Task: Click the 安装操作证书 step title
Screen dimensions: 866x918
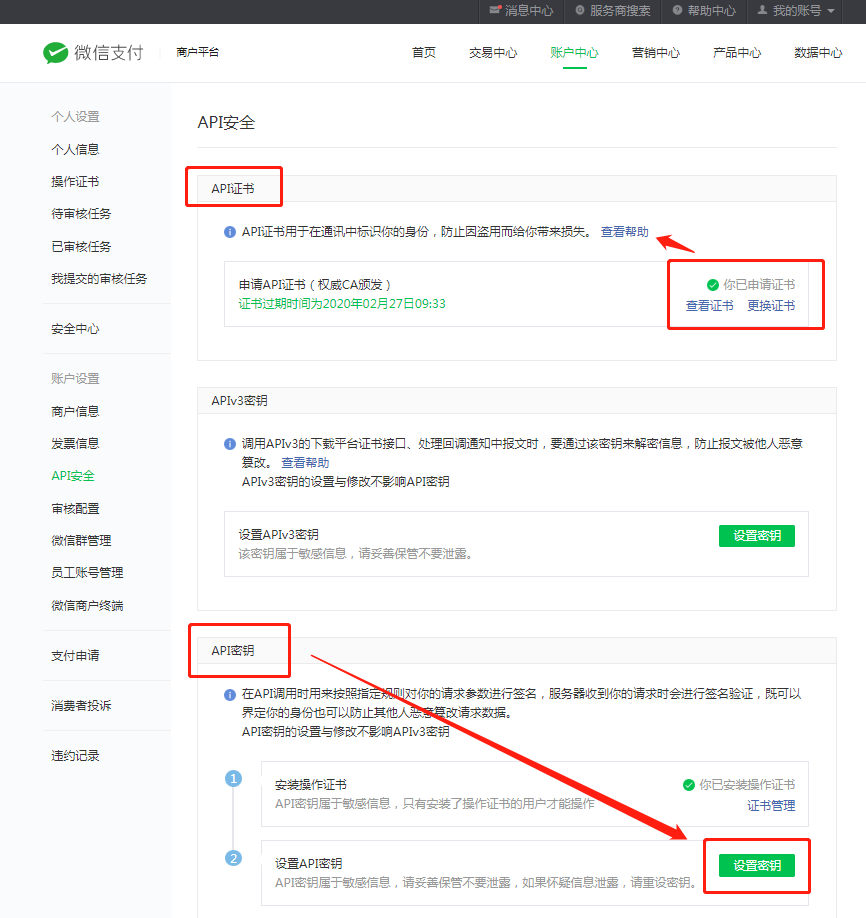Action: coord(311,785)
